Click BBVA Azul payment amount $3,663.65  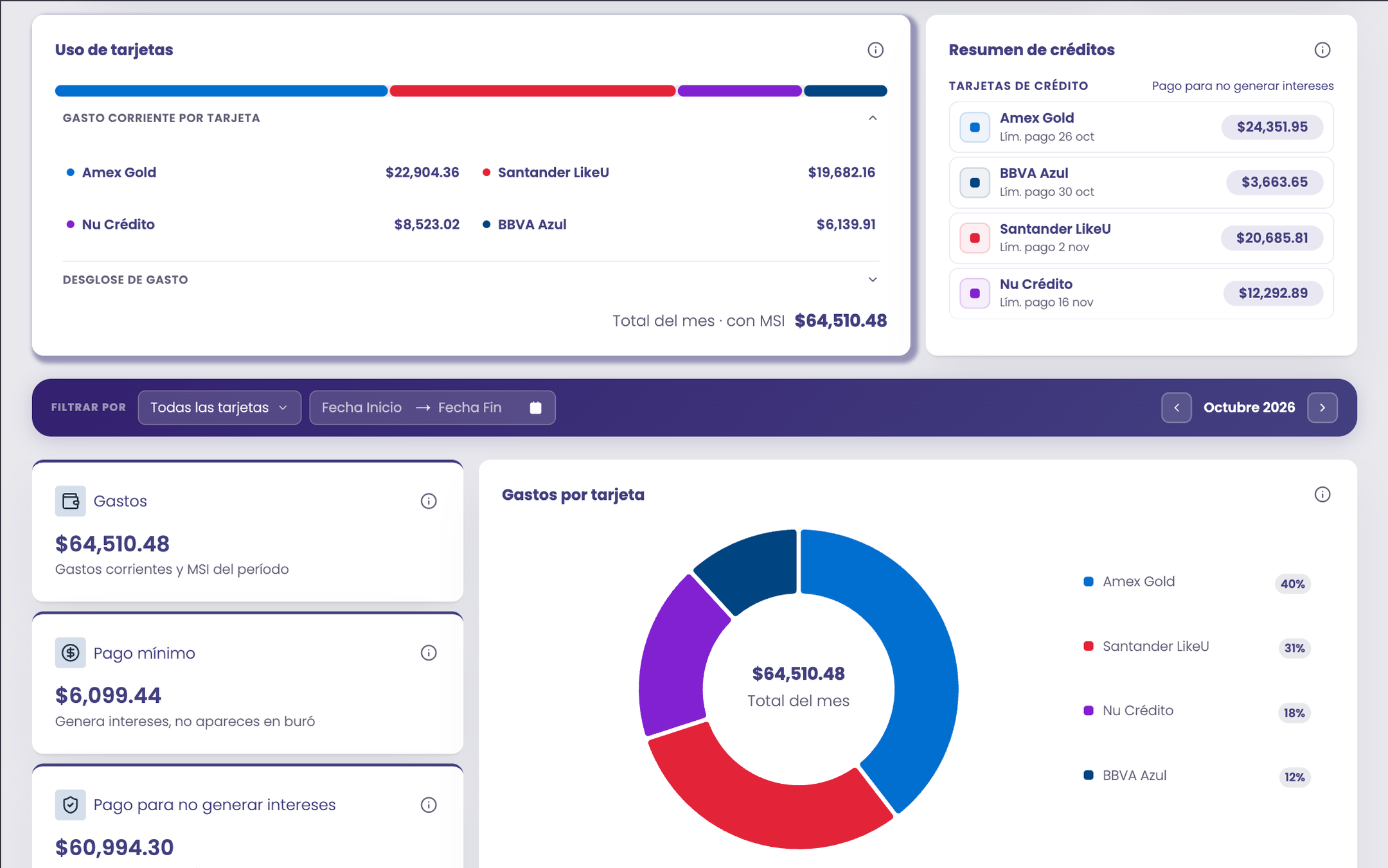pos(1275,182)
